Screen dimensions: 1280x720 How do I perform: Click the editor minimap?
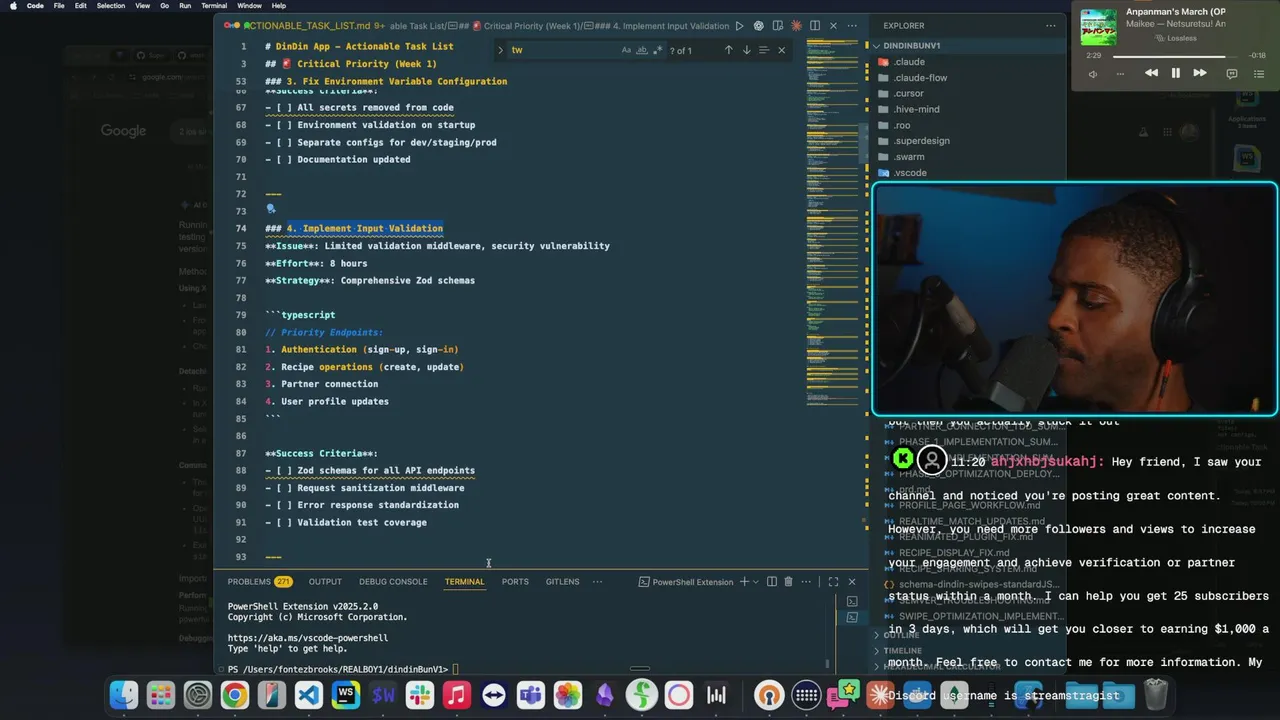(x=832, y=220)
